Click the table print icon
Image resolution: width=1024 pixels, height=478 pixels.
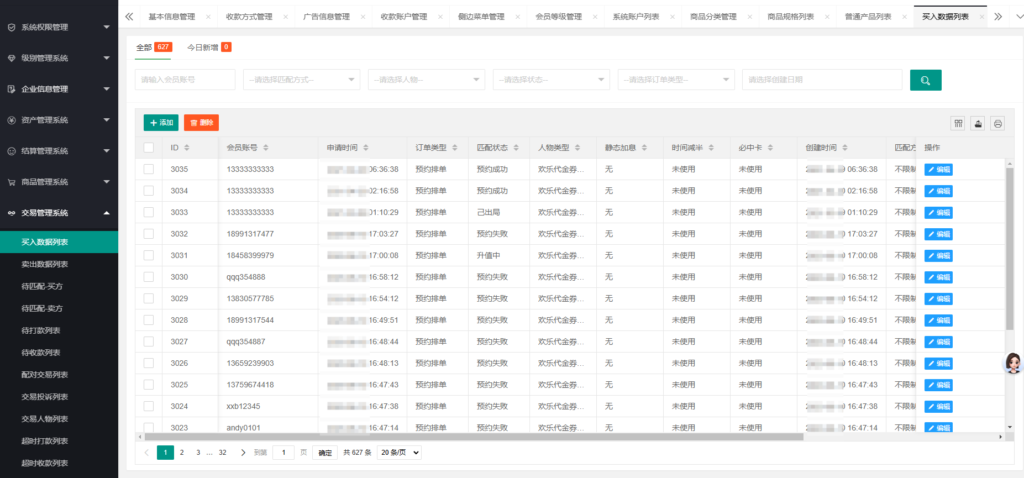(x=997, y=123)
